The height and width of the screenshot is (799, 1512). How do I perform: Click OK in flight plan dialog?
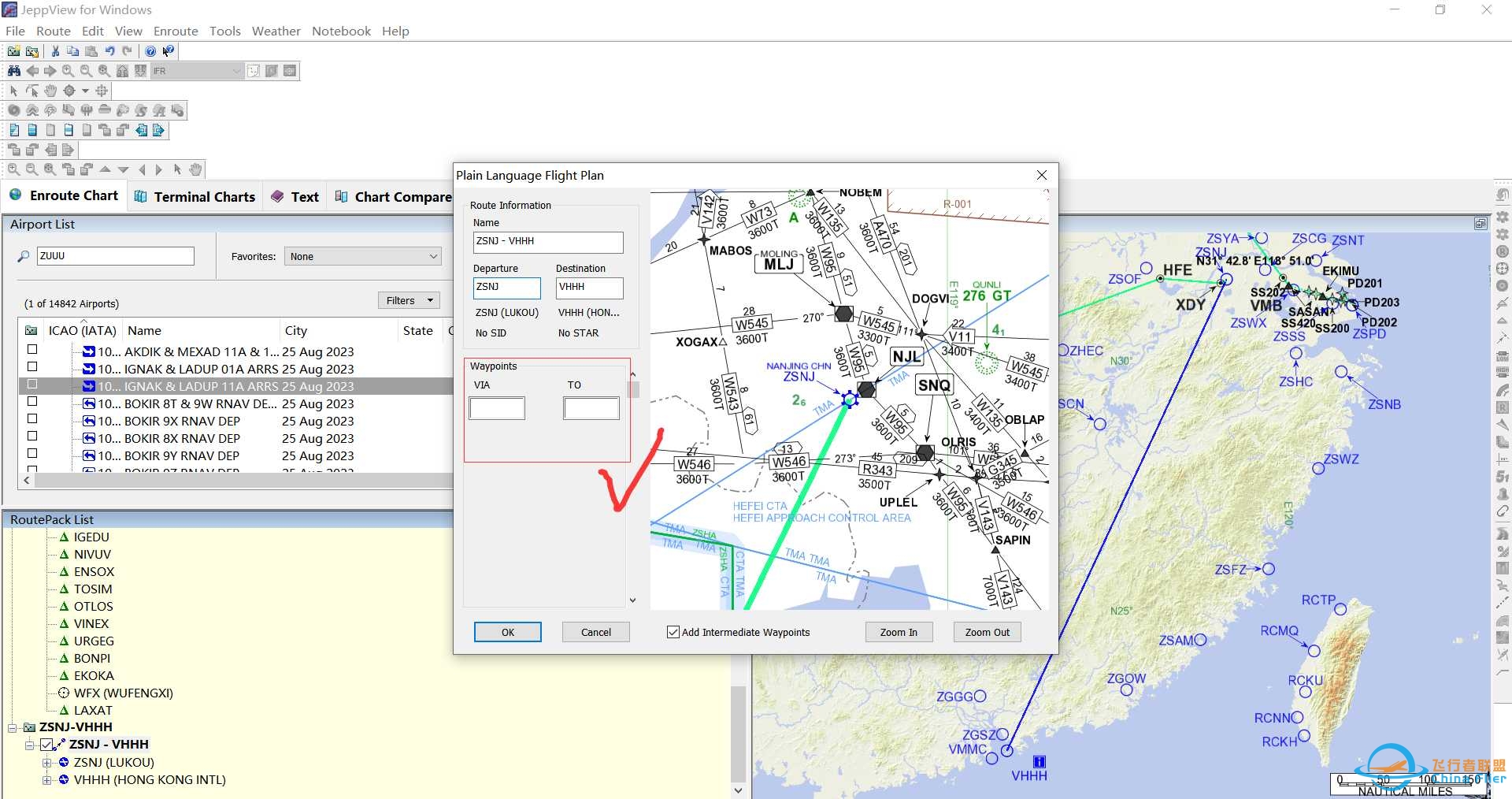pos(508,632)
